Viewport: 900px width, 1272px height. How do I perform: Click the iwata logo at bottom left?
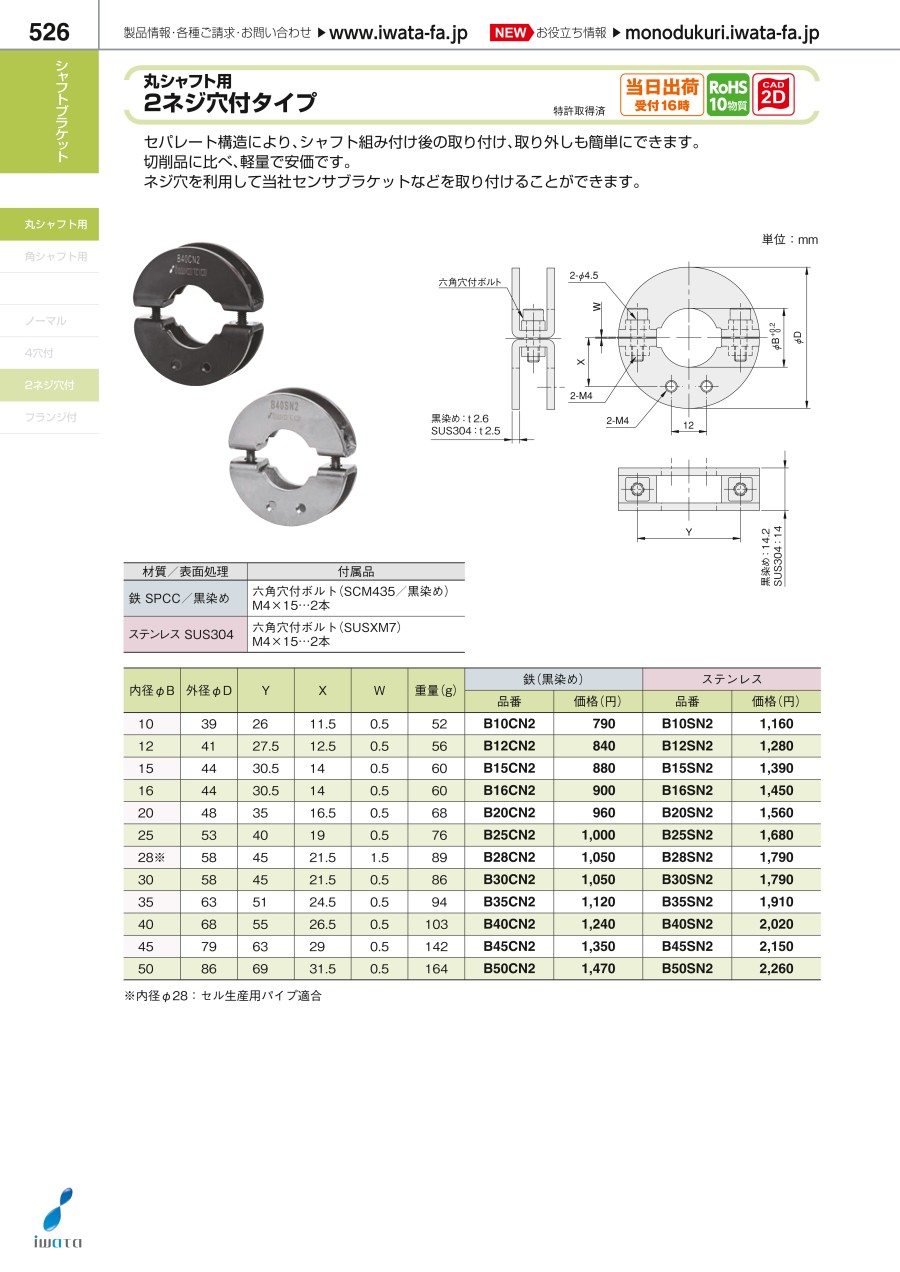pyautogui.click(x=57, y=1219)
